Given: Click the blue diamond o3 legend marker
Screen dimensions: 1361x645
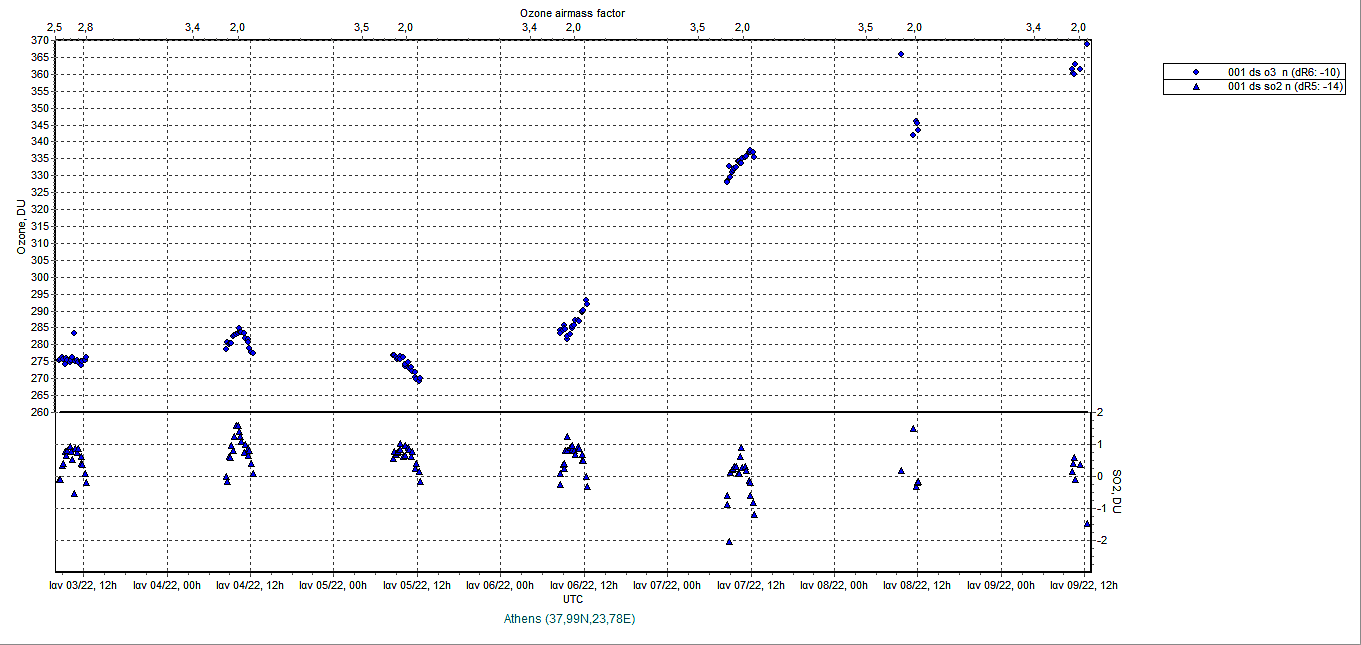Looking at the screenshot, I should tap(1195, 72).
